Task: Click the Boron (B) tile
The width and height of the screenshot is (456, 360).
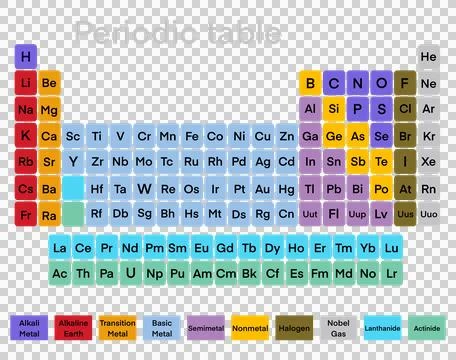Action: pyautogui.click(x=310, y=83)
